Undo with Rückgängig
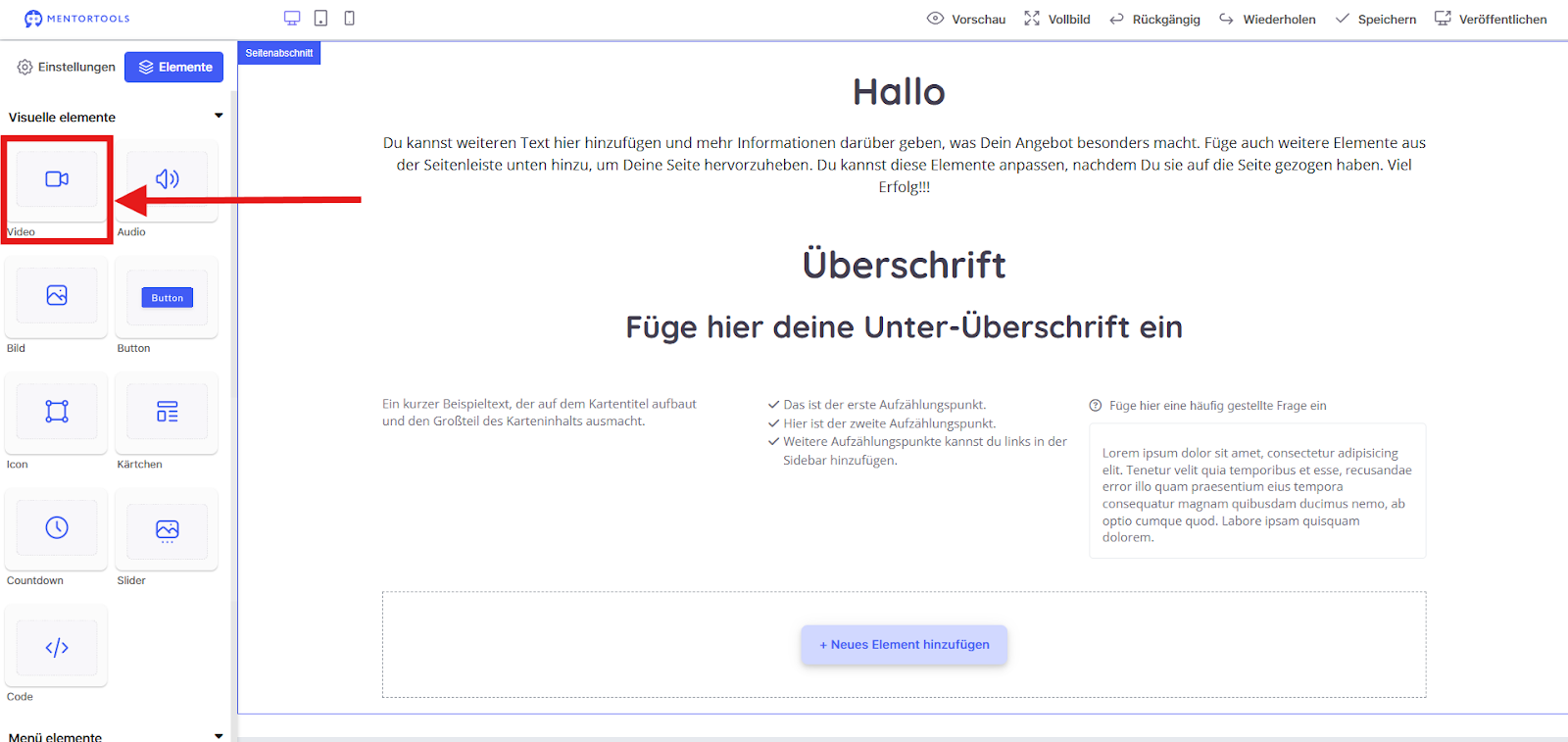The image size is (1568, 742). pyautogui.click(x=1154, y=19)
